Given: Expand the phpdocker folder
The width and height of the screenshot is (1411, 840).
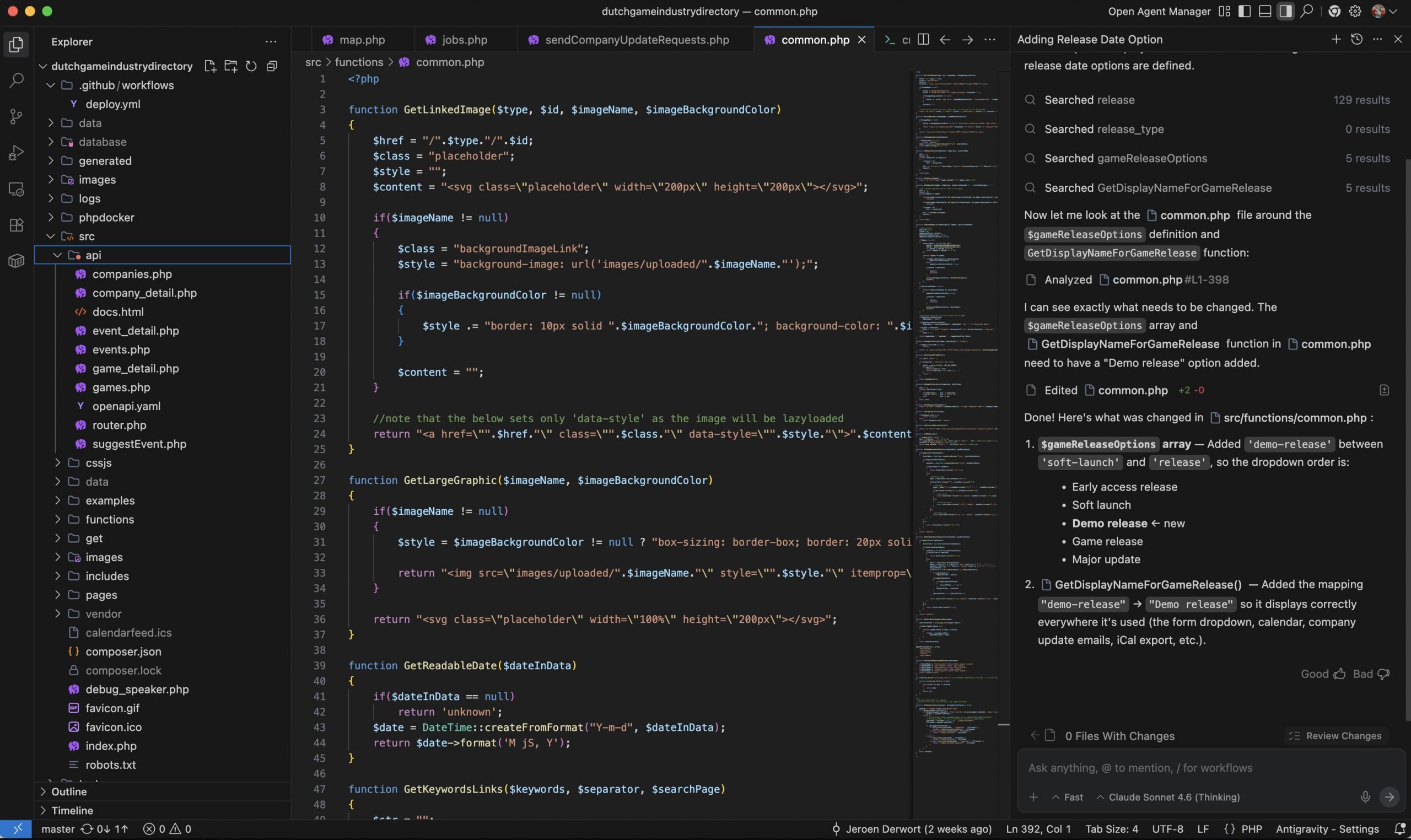Looking at the screenshot, I should pos(106,217).
